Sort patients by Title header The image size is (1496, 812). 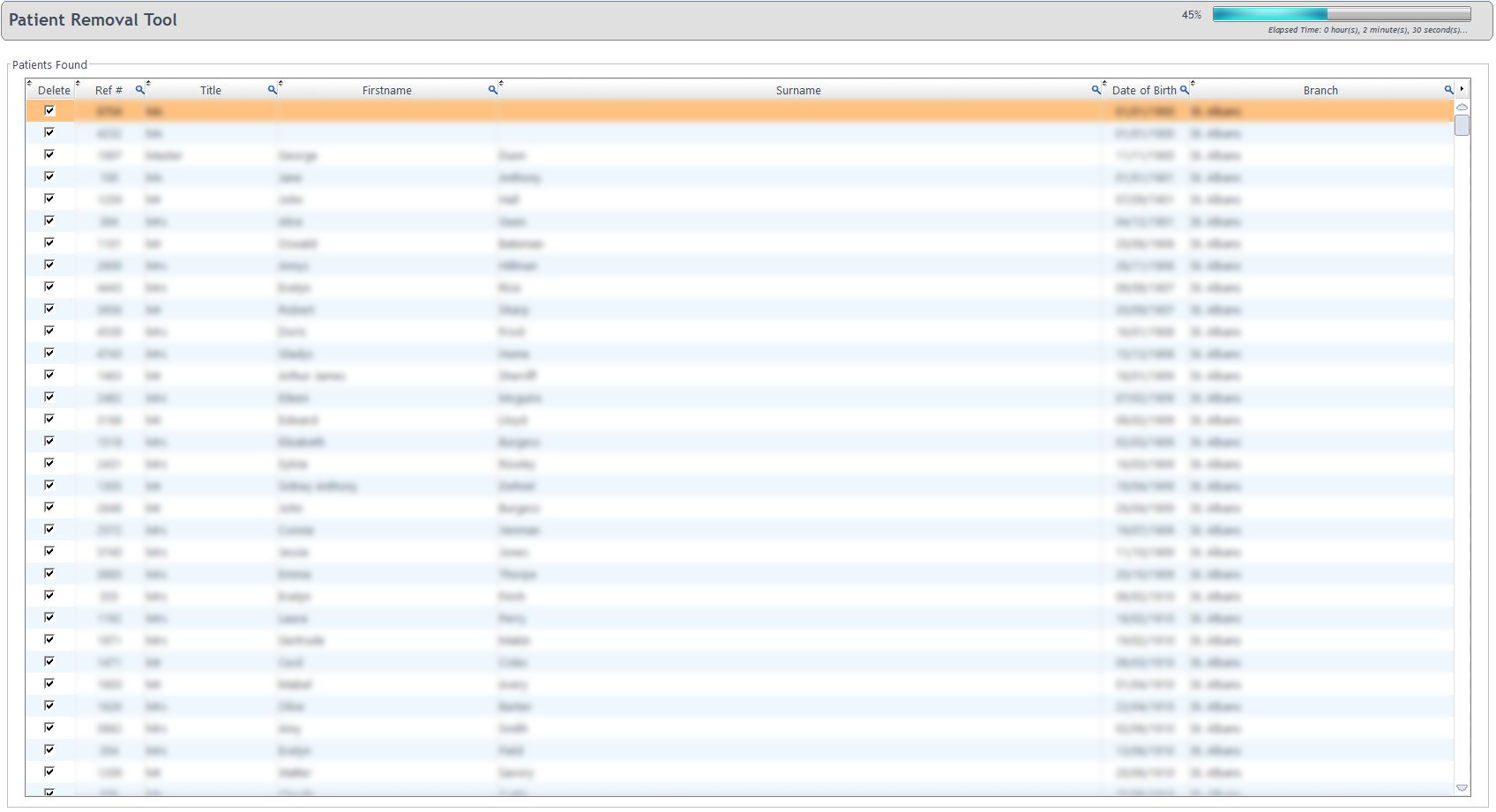[211, 90]
